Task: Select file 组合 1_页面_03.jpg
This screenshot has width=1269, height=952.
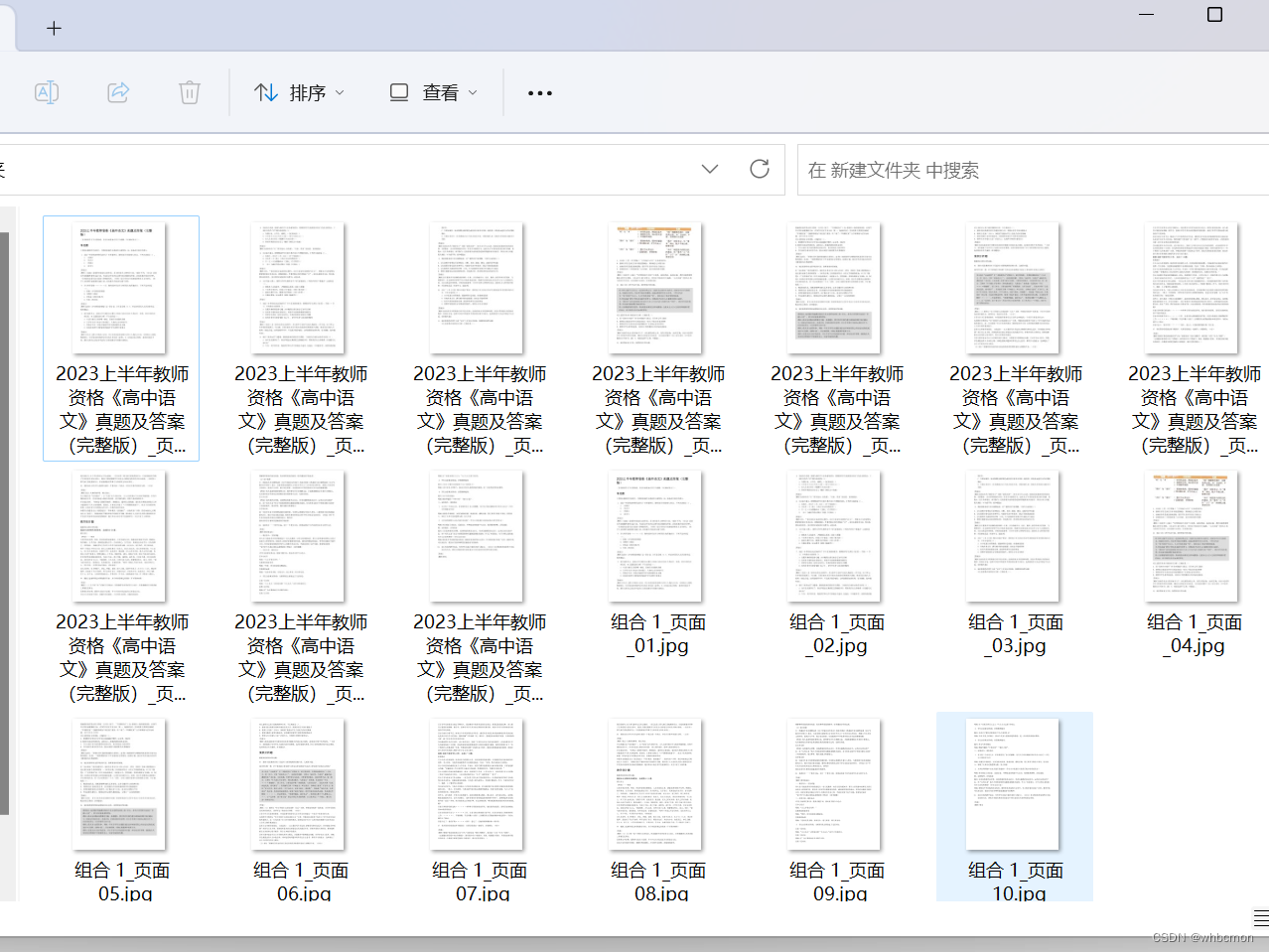Action: point(1015,564)
